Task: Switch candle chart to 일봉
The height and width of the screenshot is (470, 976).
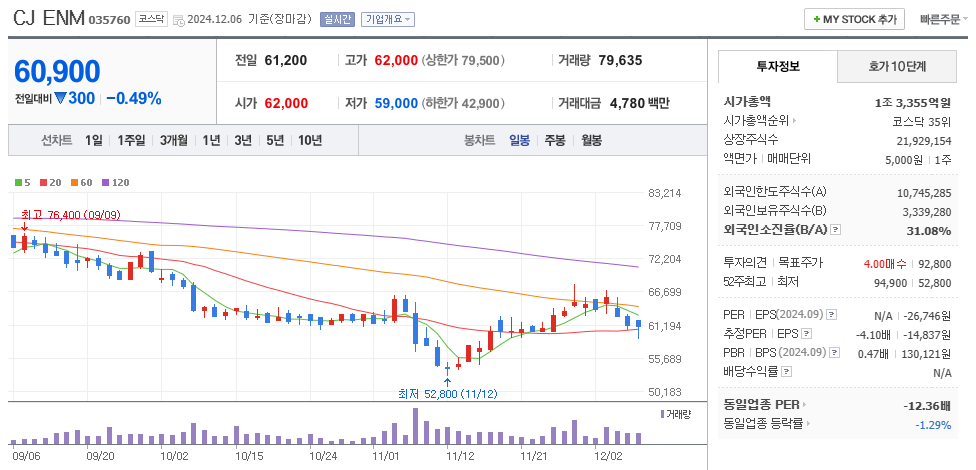Action: pyautogui.click(x=520, y=140)
